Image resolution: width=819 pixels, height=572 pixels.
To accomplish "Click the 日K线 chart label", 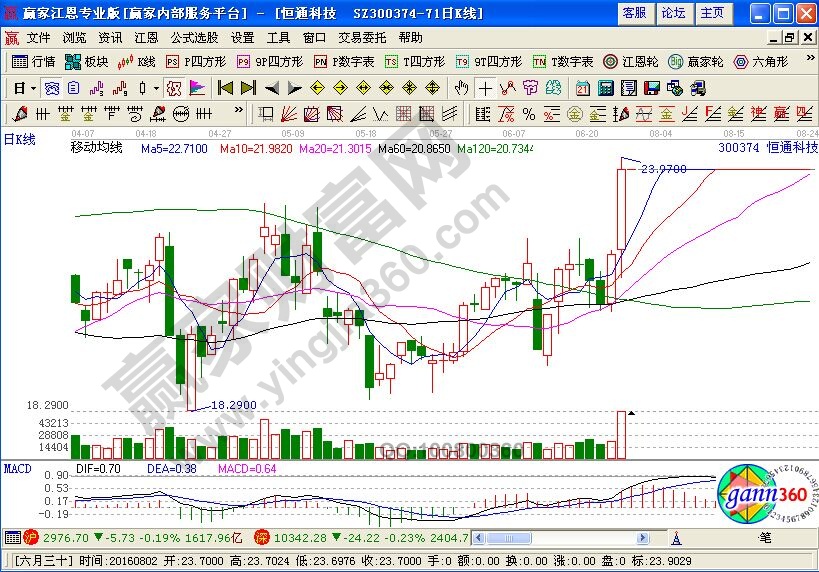I will click(x=20, y=140).
